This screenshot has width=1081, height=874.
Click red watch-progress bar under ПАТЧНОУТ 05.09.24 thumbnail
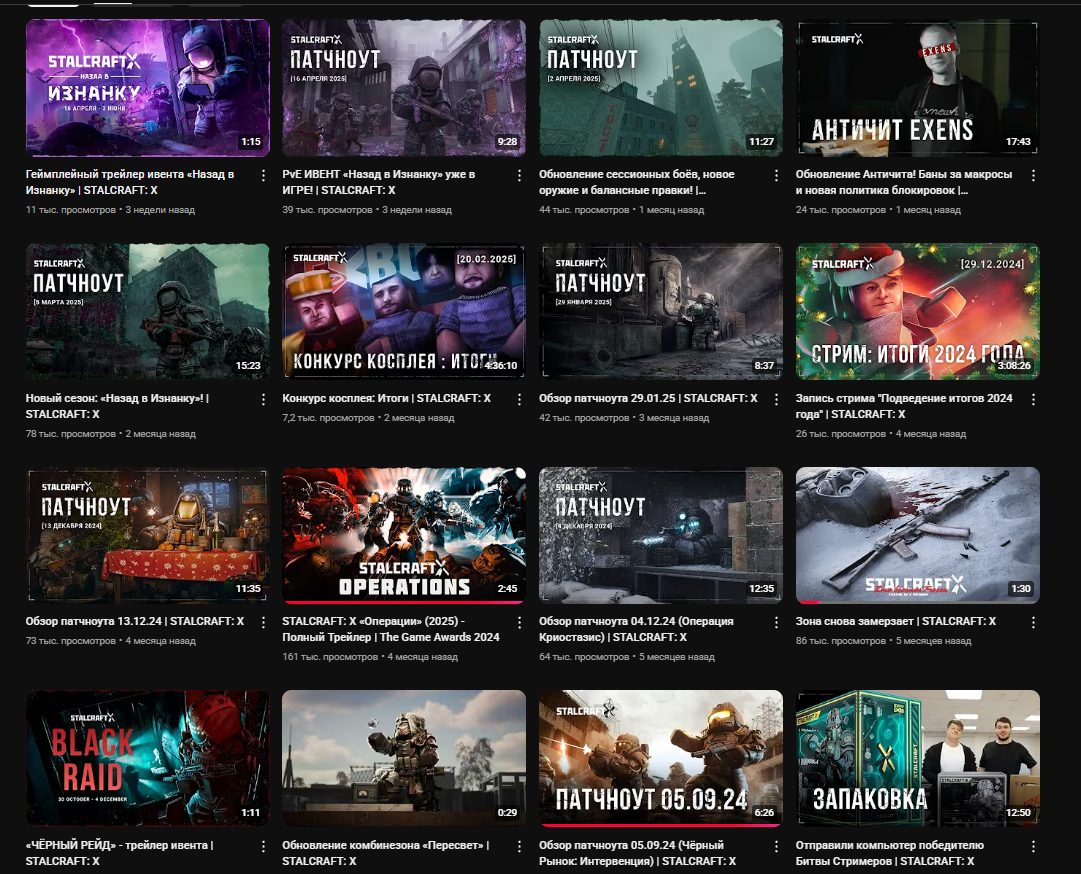(x=660, y=824)
